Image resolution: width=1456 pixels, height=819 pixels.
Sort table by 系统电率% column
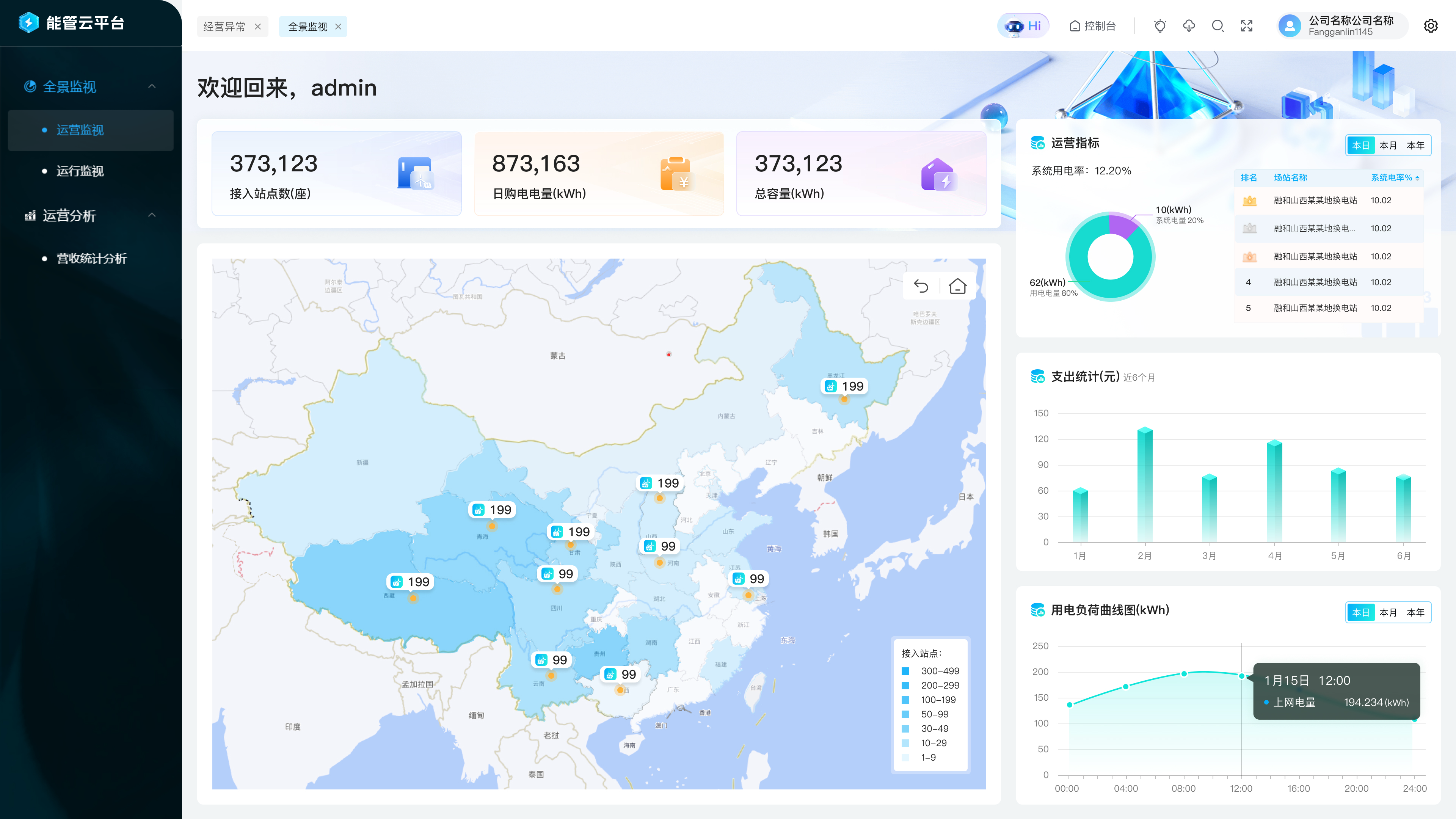pyautogui.click(x=1395, y=177)
